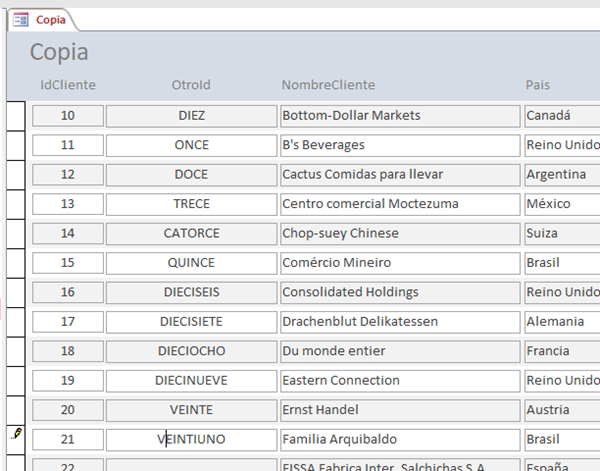Viewport: 600px width, 471px height.
Task: Click the Copia form title
Action: (59, 52)
